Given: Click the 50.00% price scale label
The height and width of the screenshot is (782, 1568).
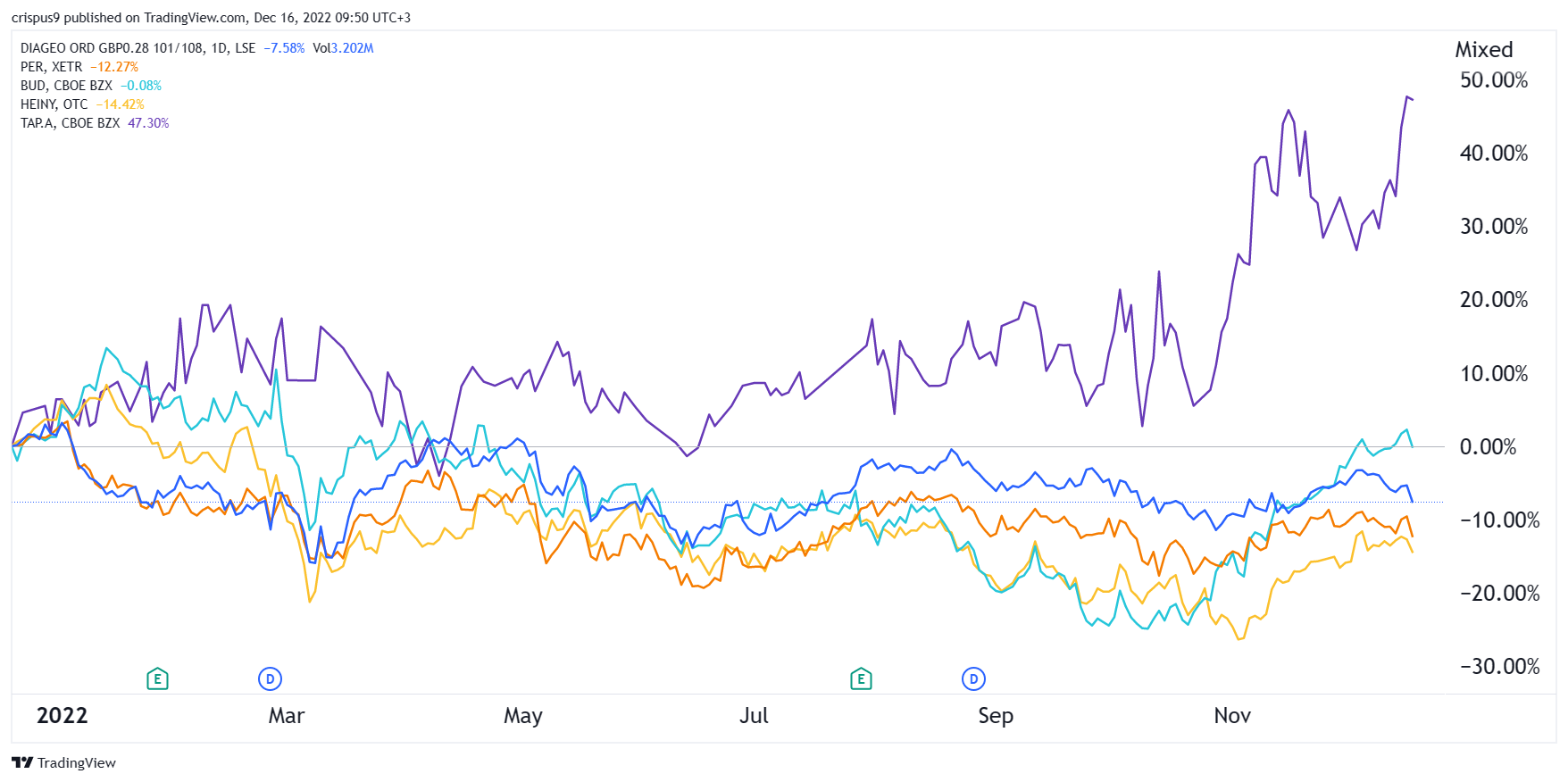Looking at the screenshot, I should coord(1493,80).
